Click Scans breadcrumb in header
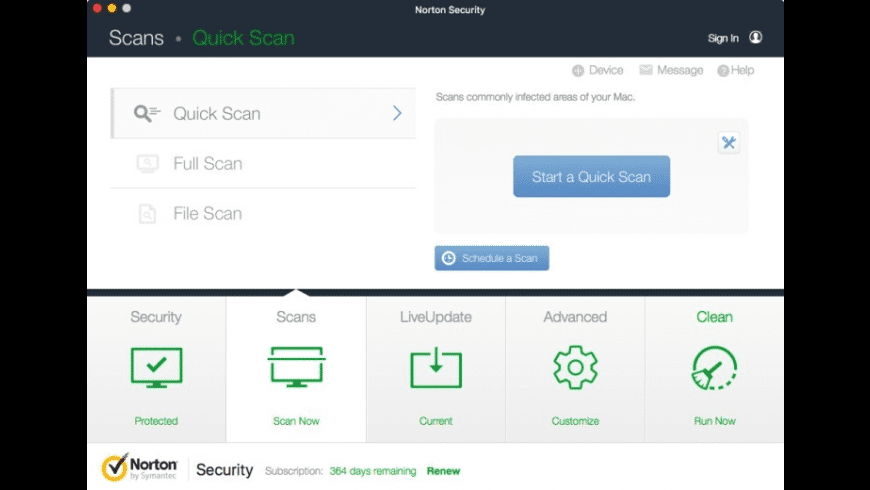 136,38
